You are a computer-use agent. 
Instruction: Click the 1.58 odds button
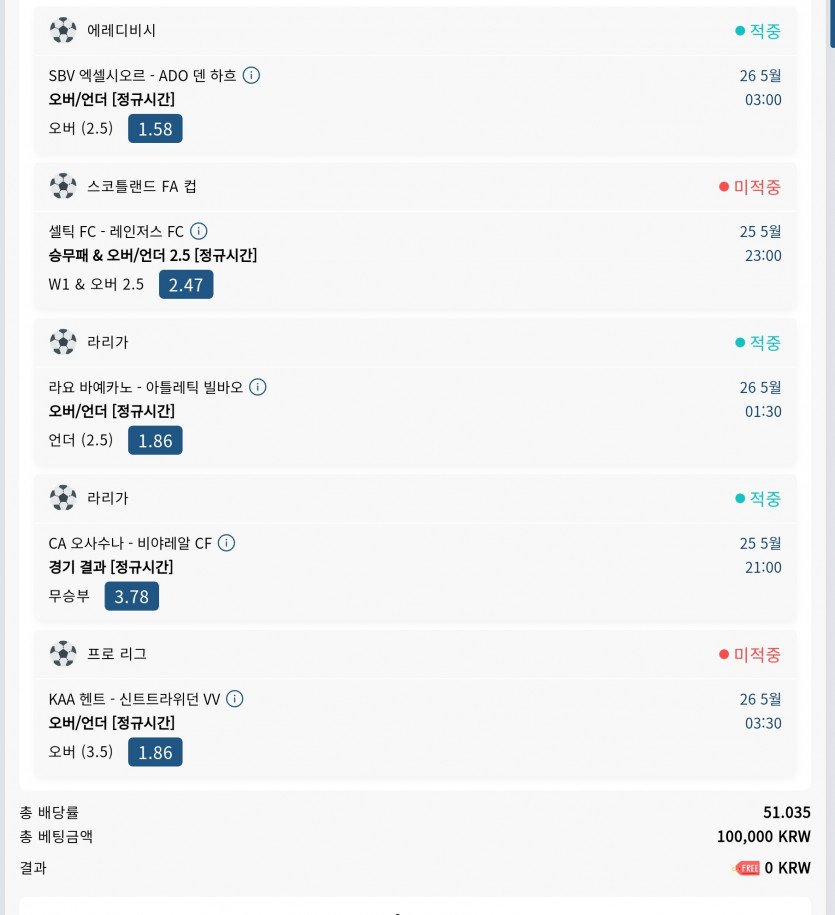tap(155, 129)
